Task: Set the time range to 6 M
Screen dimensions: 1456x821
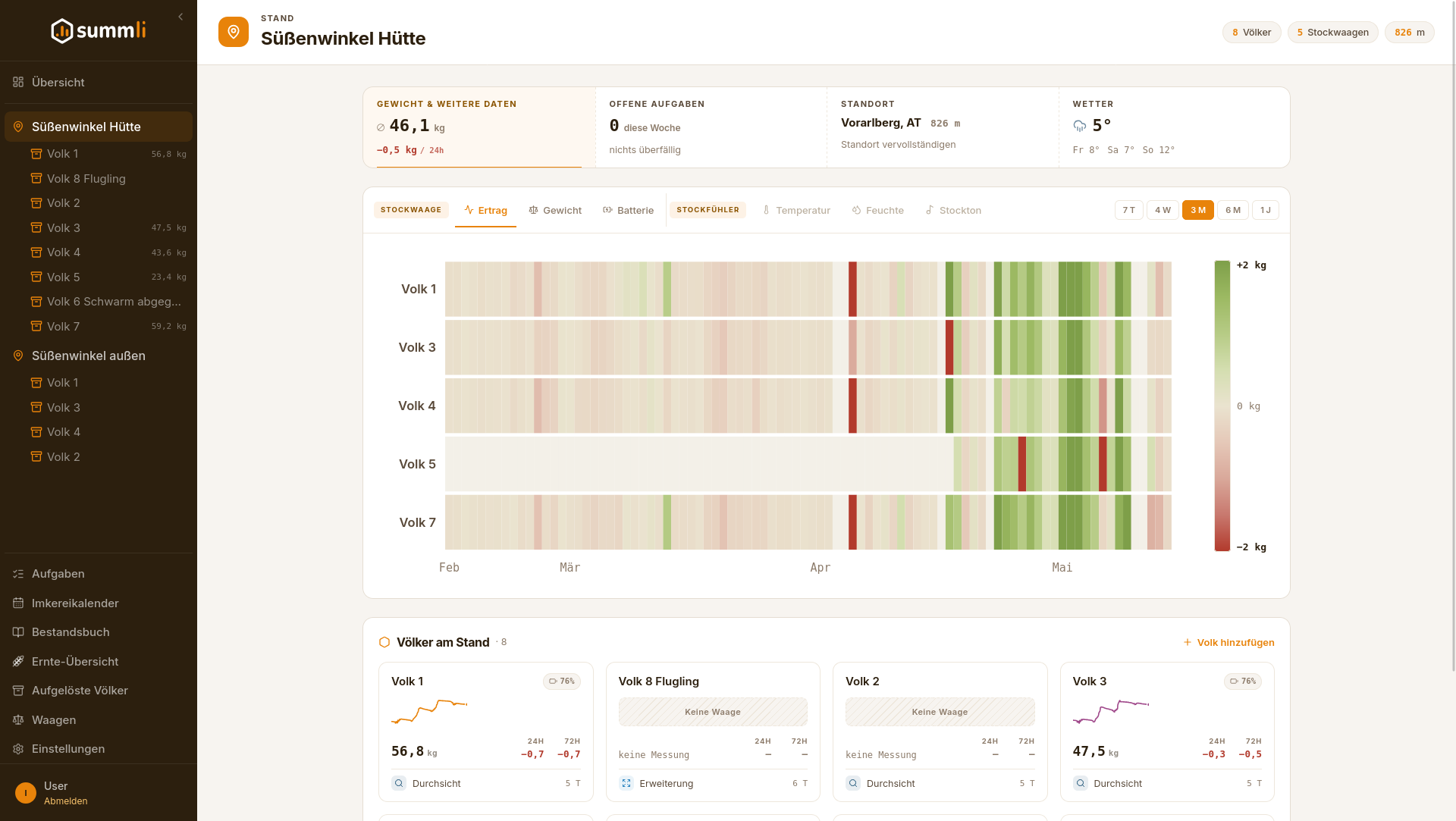Action: pos(1232,211)
